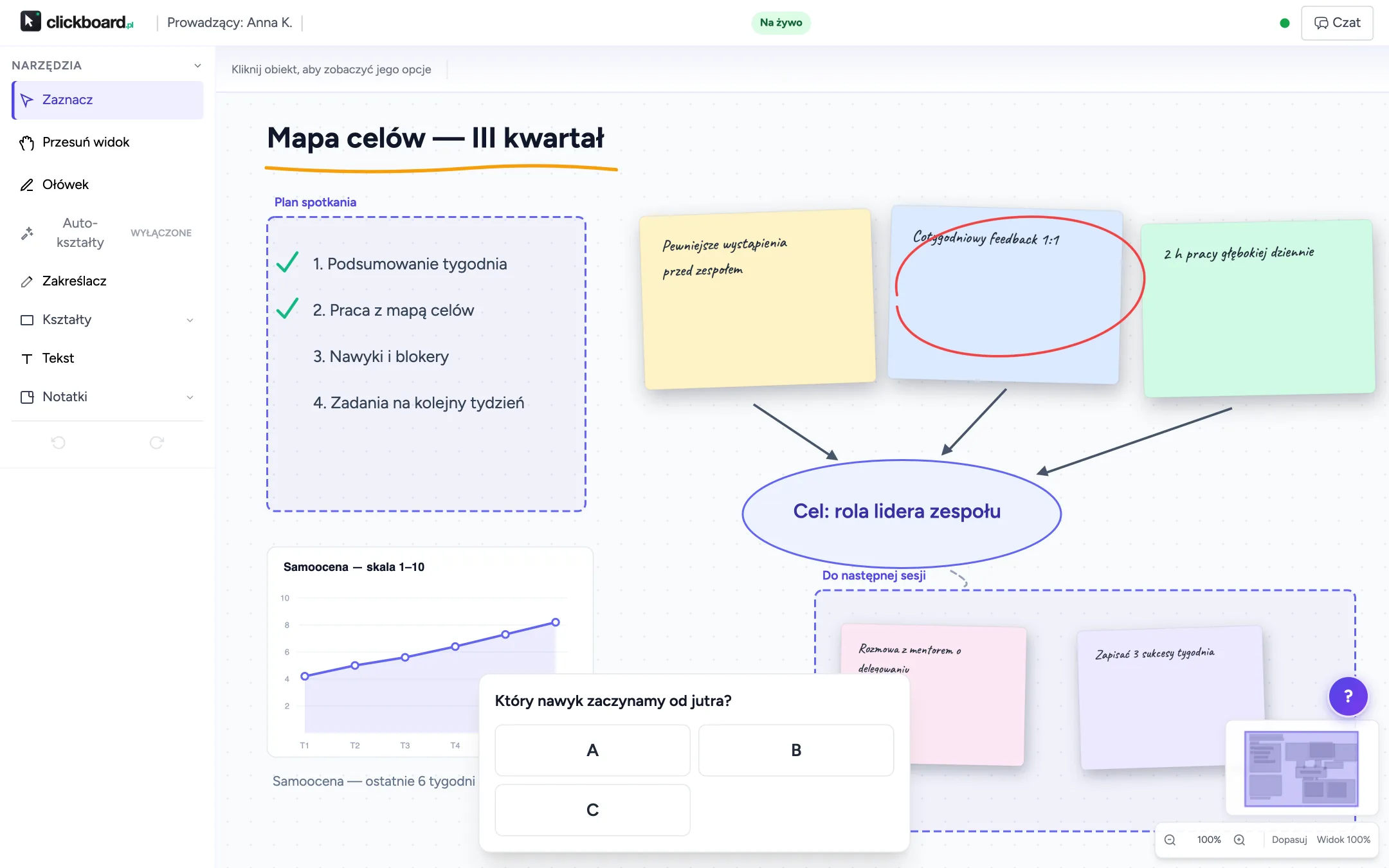
Task: Click the Plan spotkania frame label
Action: click(x=315, y=202)
